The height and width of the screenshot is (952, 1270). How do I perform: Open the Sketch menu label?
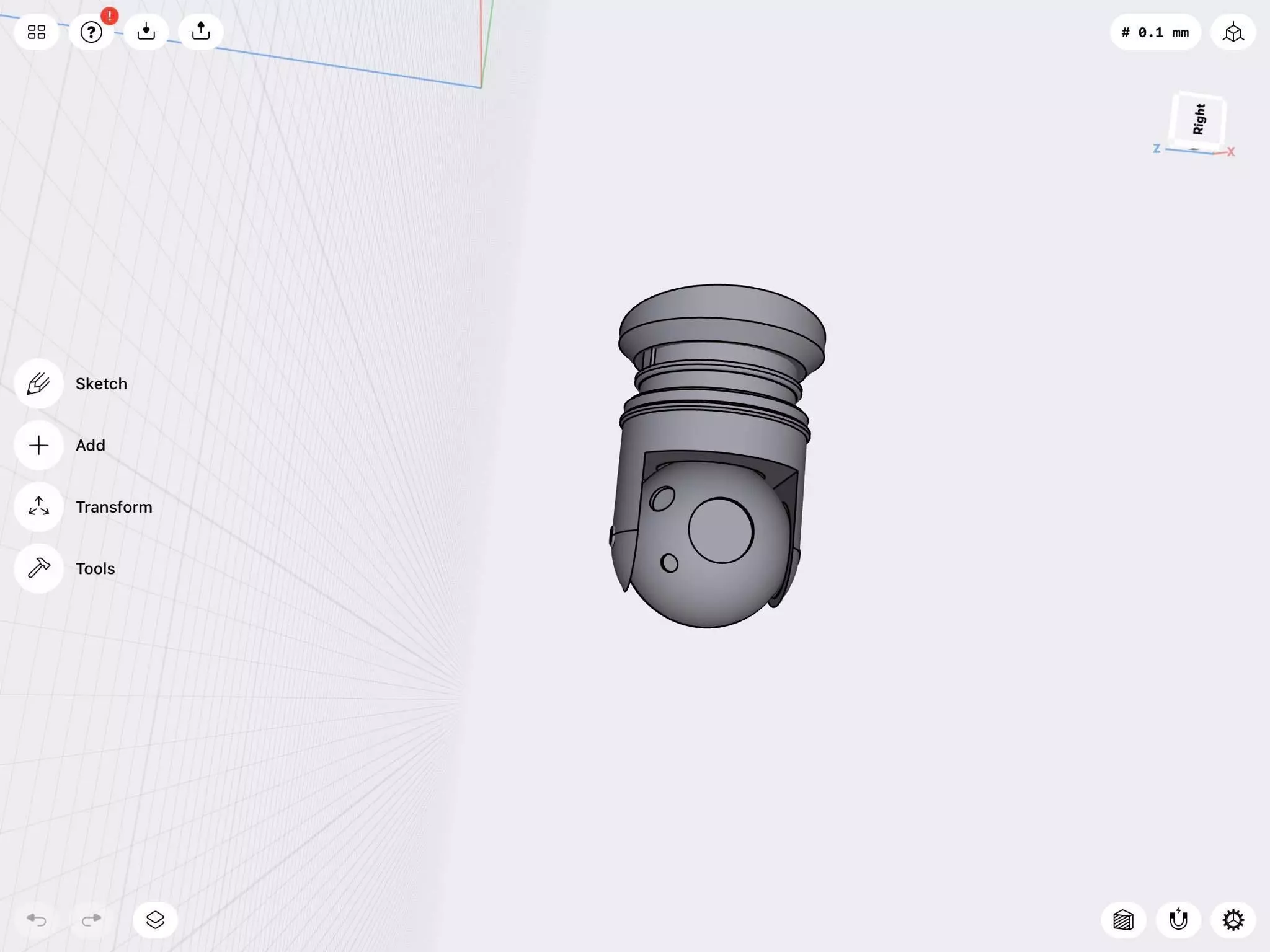click(101, 384)
